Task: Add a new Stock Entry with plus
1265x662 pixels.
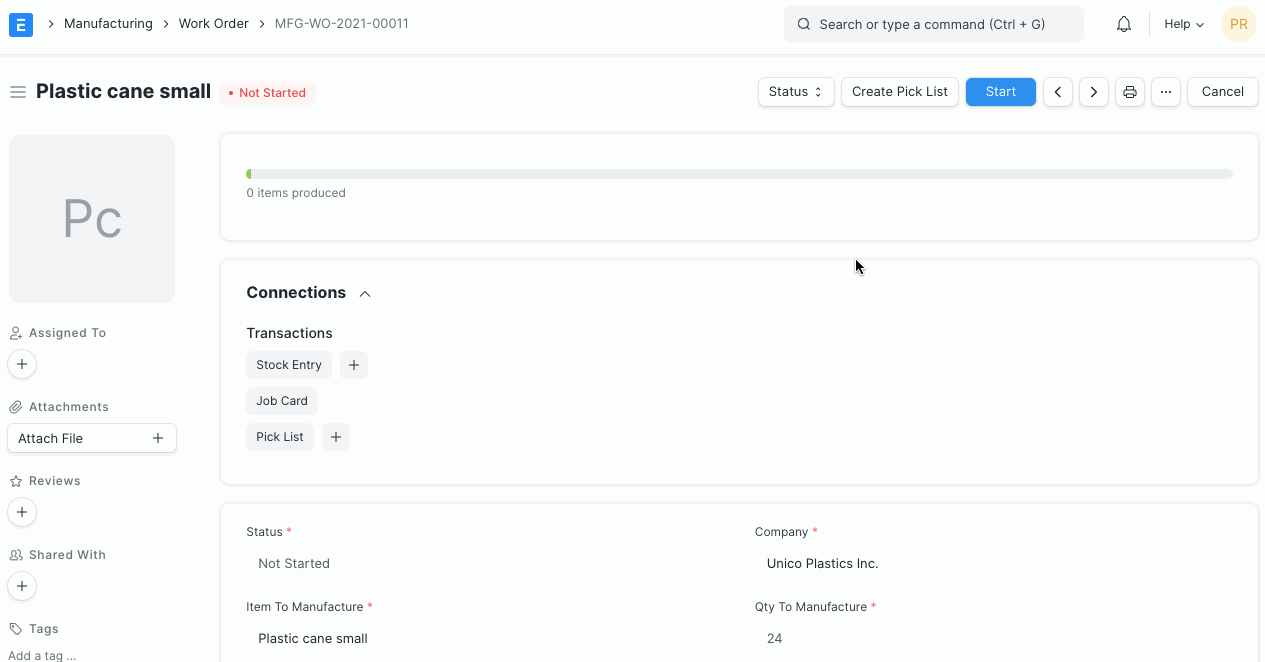Action: [x=354, y=365]
